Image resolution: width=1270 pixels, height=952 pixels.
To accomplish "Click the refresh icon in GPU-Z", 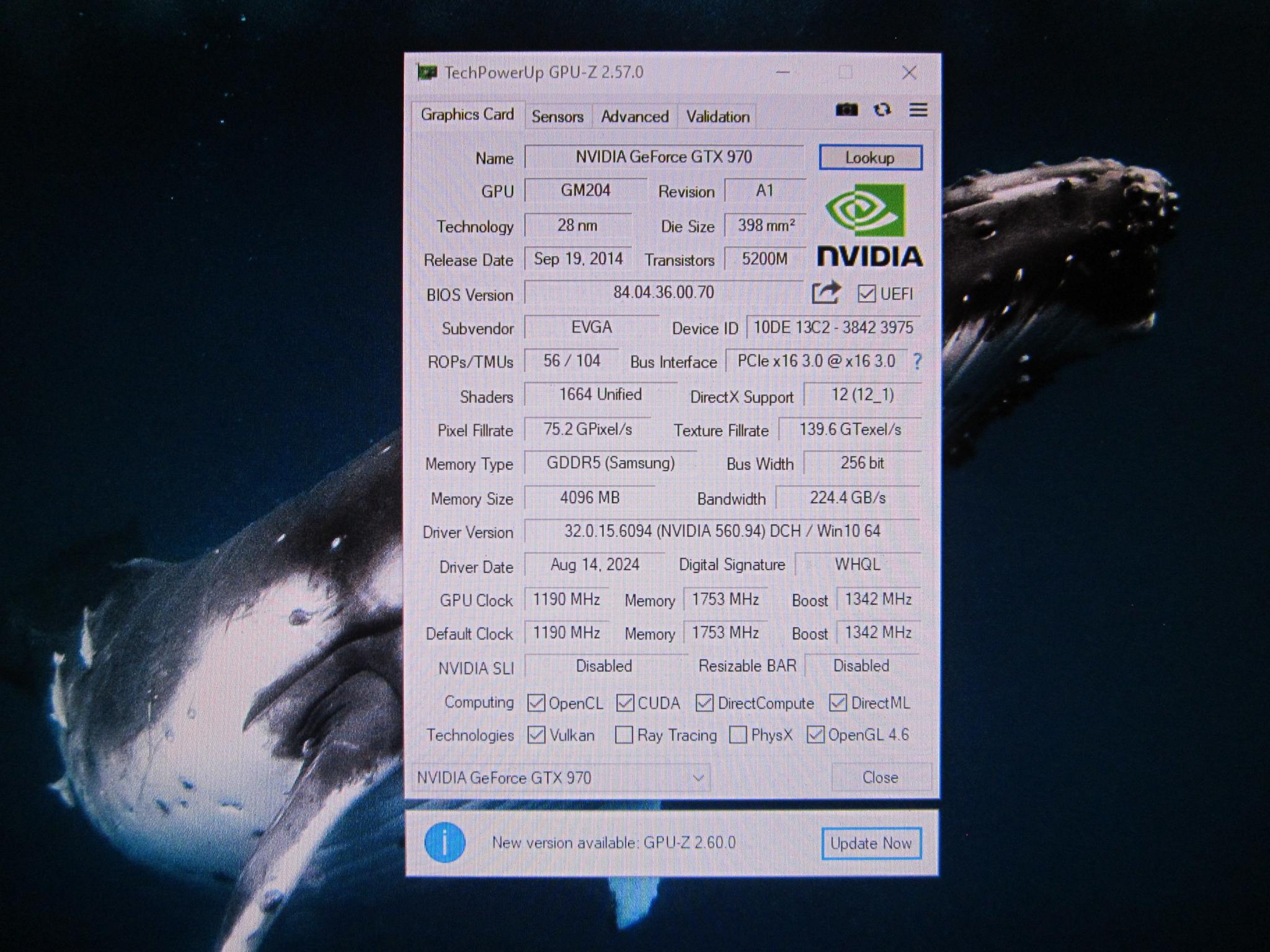I will (882, 110).
